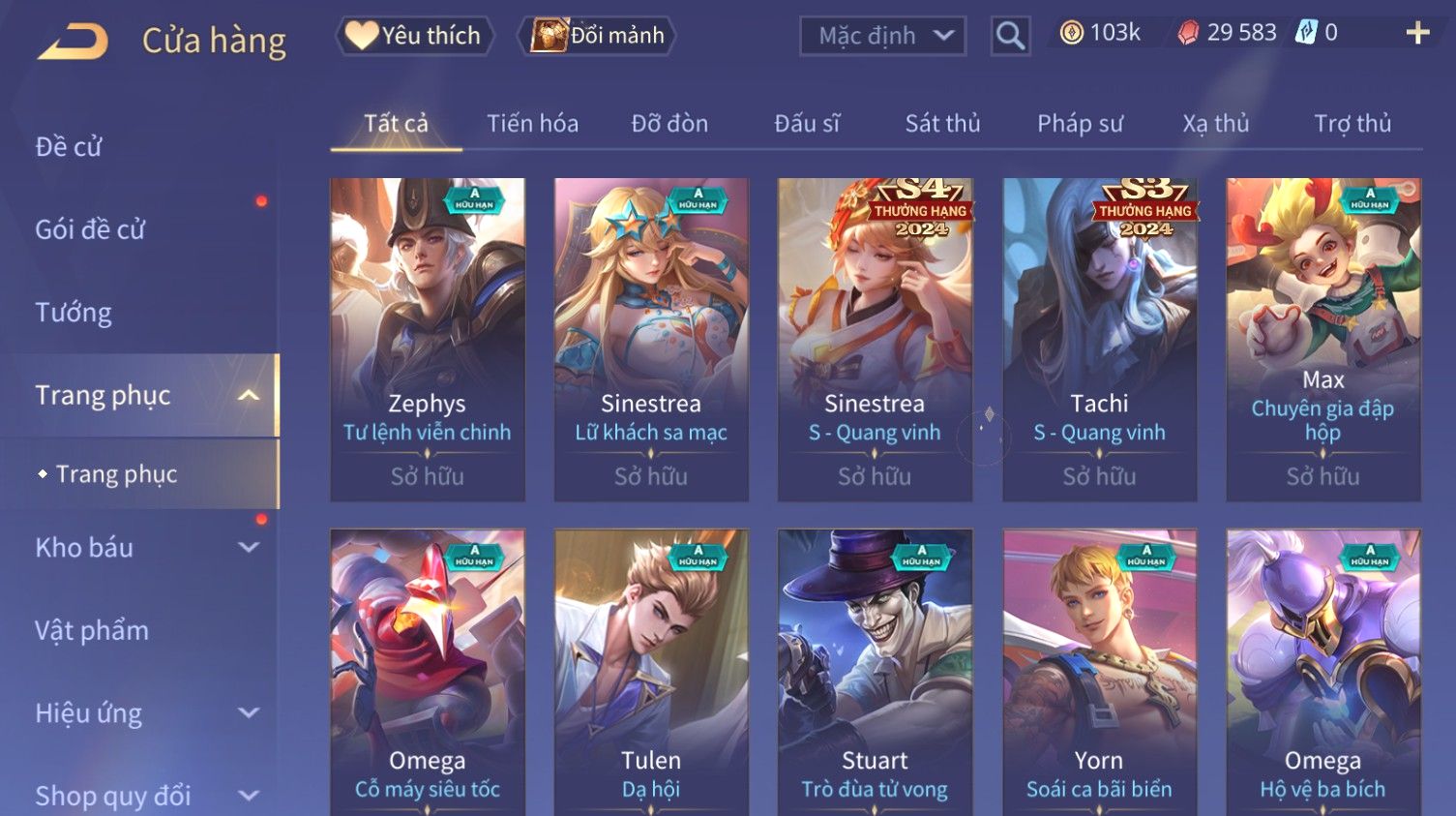The width and height of the screenshot is (1456, 816).
Task: Expand the Shop quy đổi section
Action: pos(249,796)
